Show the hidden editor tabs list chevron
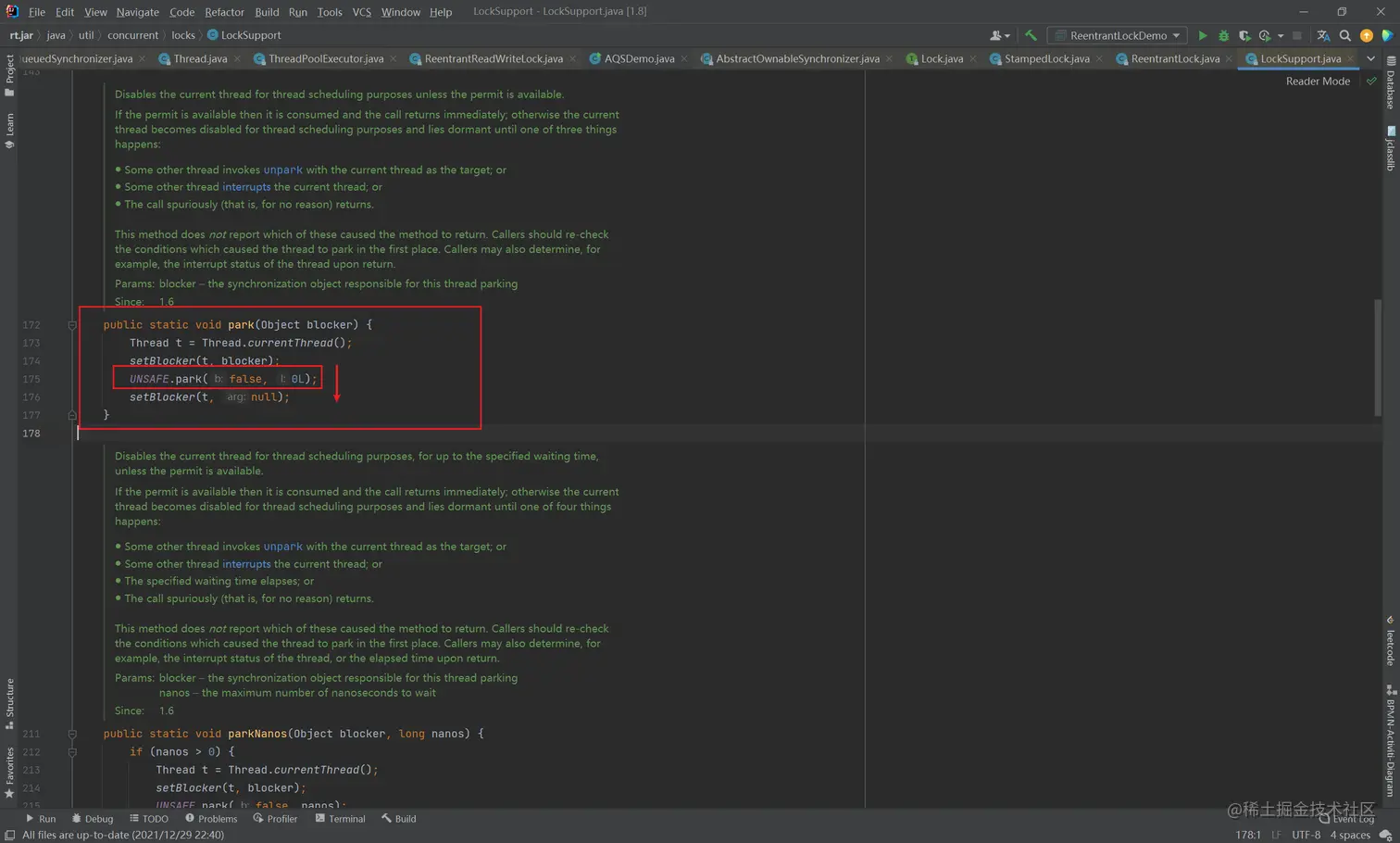Viewport: 1400px width, 843px height. tap(1370, 58)
